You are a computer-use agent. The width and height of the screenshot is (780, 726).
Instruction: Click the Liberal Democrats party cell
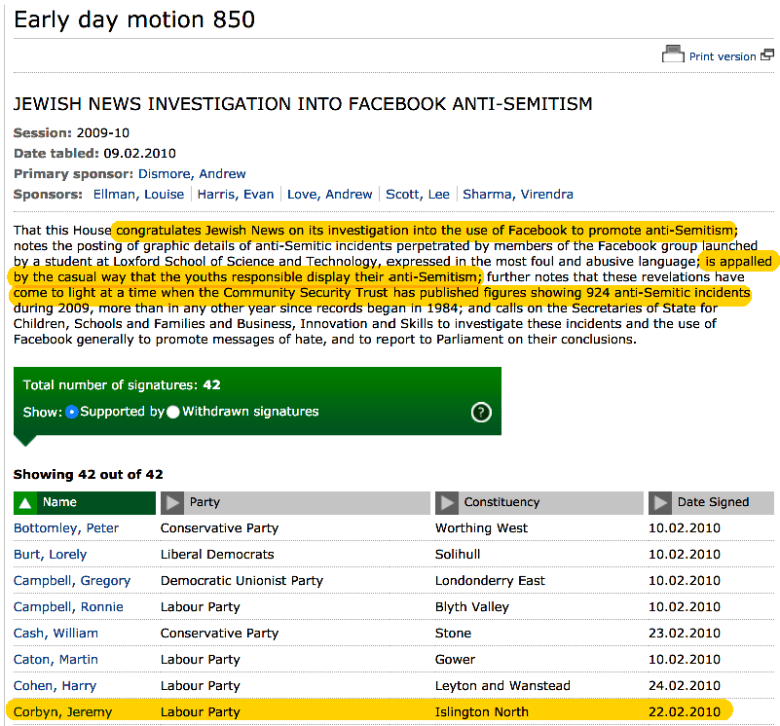coord(217,554)
